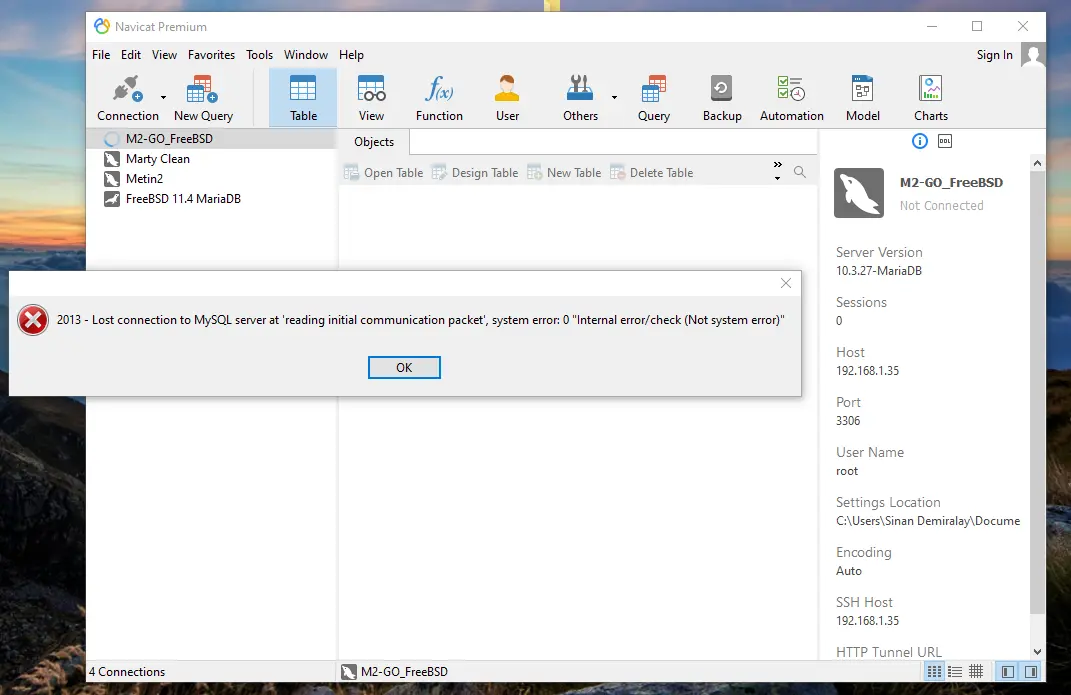Click the info panel scroll up arrow
The height and width of the screenshot is (695, 1071).
point(1037,163)
